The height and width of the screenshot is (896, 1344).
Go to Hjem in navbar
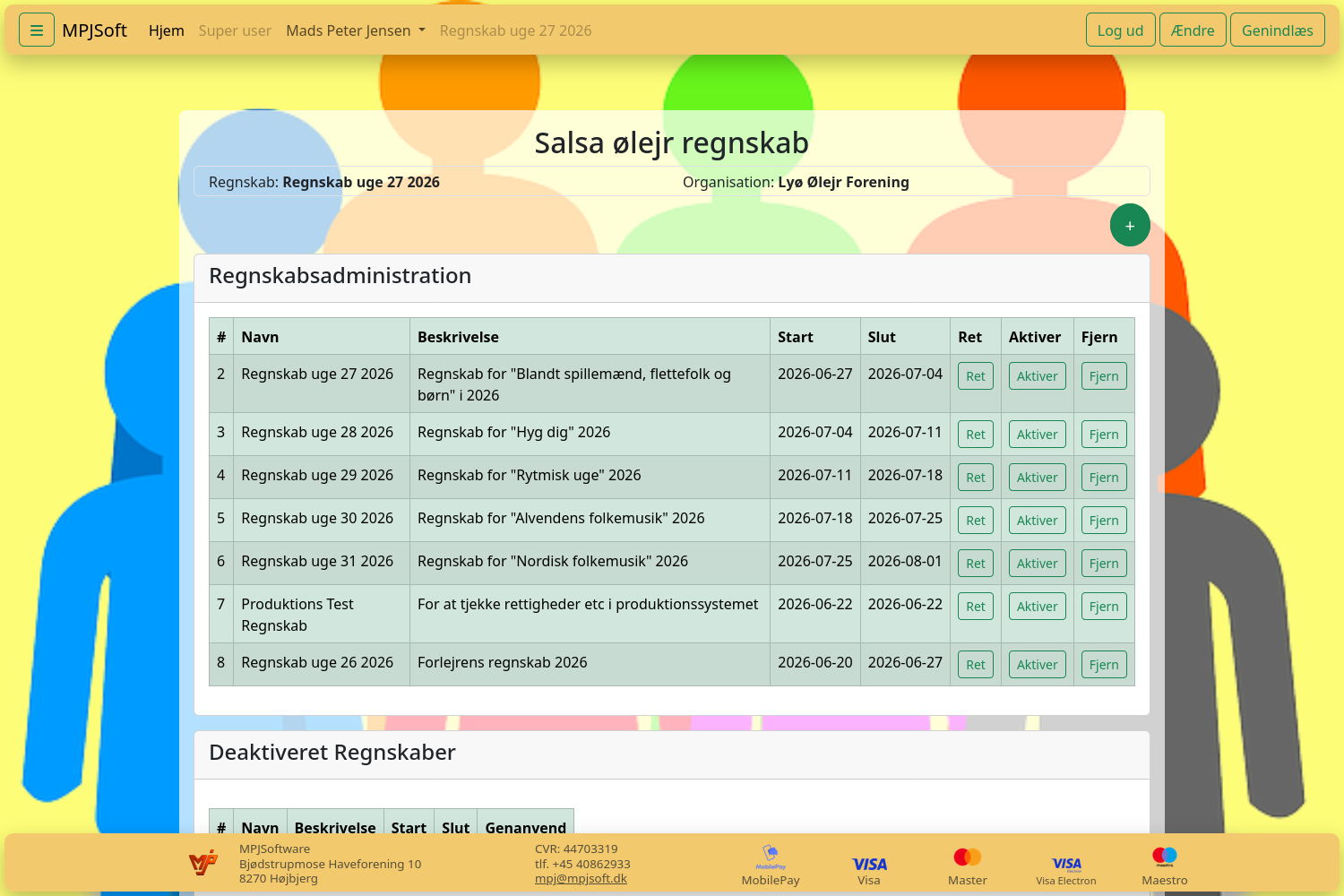pos(167,30)
